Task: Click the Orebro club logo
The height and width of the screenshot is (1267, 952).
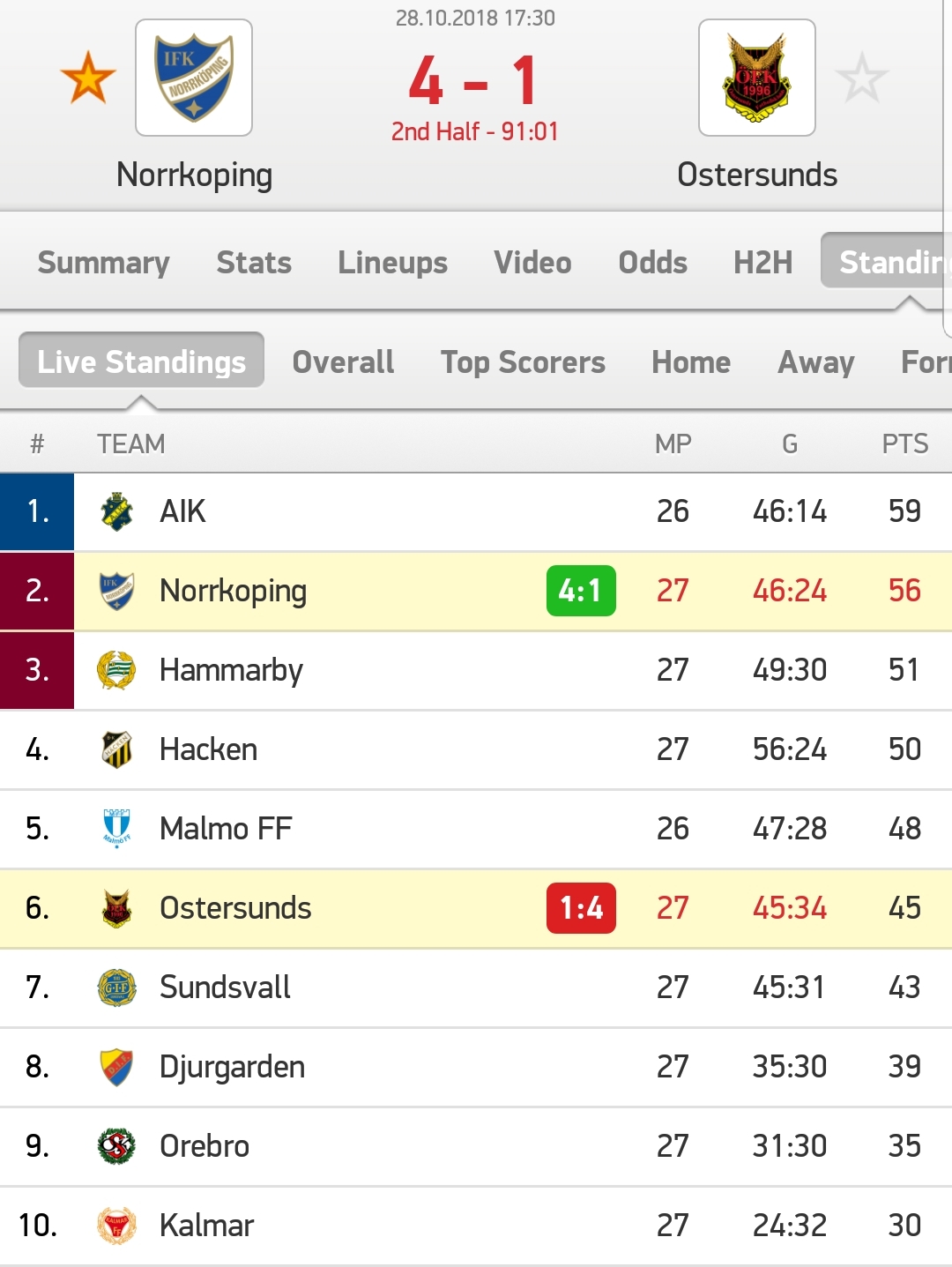Action: click(x=116, y=1146)
